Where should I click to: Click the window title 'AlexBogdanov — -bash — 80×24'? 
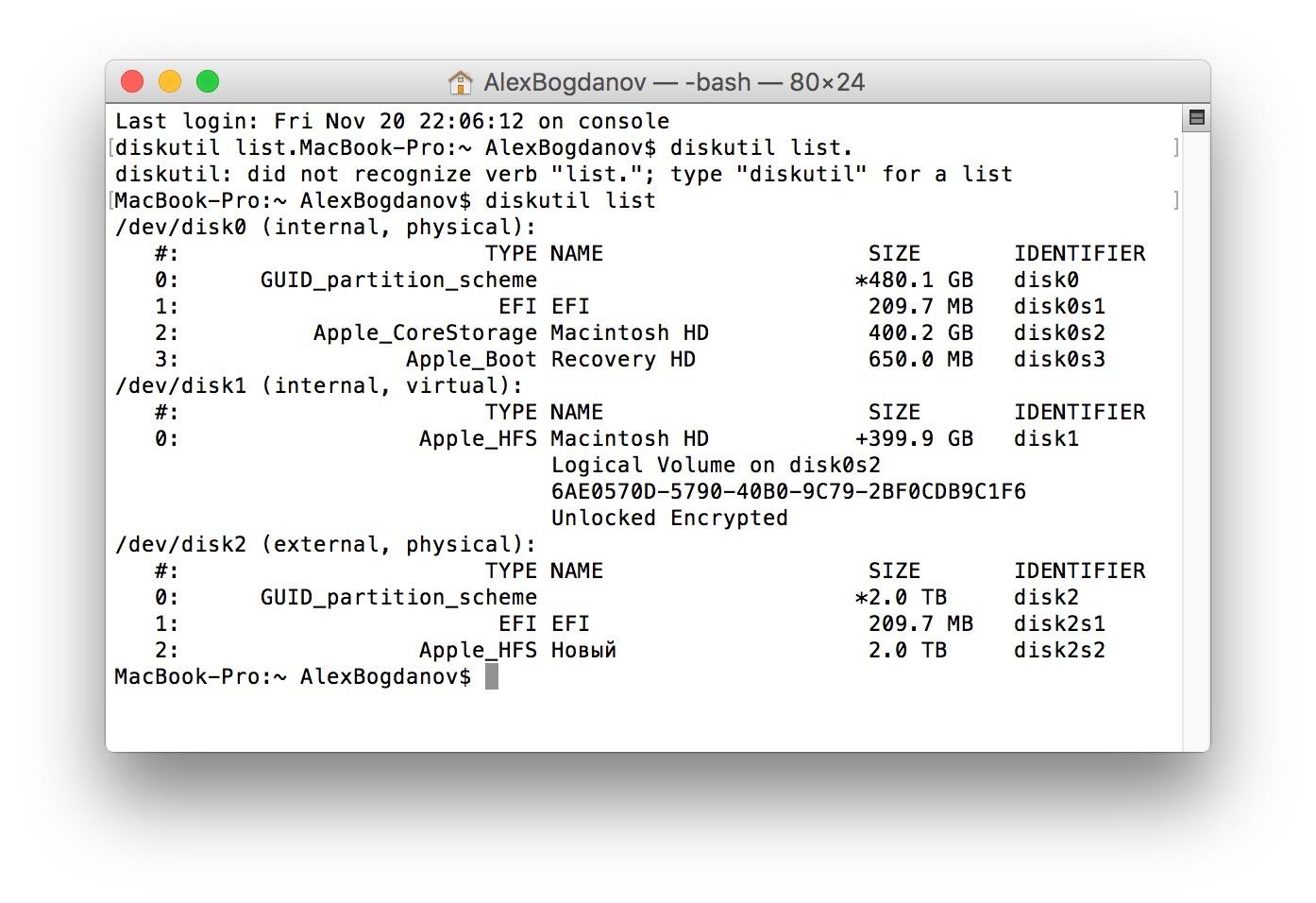pos(674,82)
